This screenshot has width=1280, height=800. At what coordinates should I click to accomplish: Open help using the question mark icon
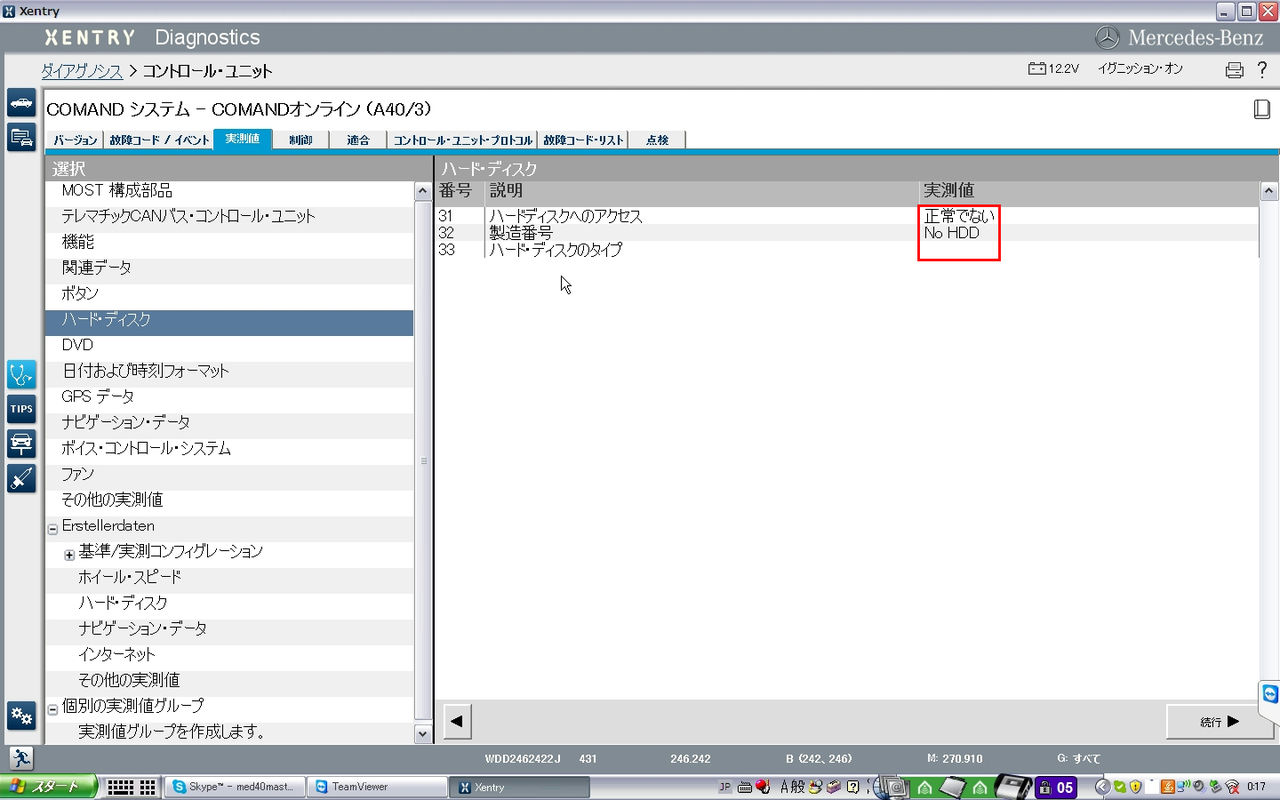pos(1262,69)
